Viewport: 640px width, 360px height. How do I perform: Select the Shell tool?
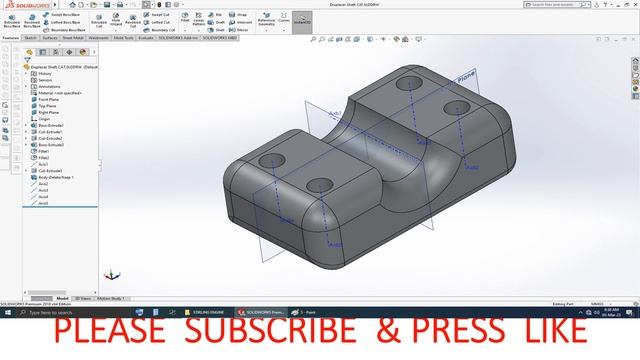tap(216, 30)
